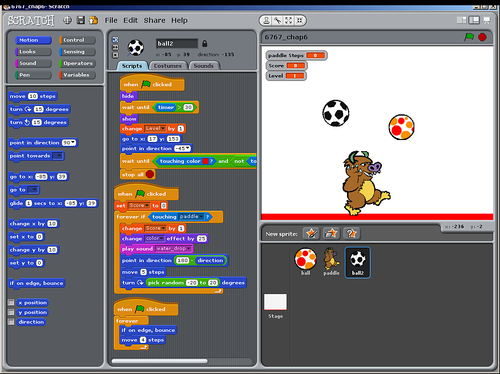Viewport: 500px width, 374px height.
Task: Set rotation style to left-right flip
Action: tap(115, 47)
